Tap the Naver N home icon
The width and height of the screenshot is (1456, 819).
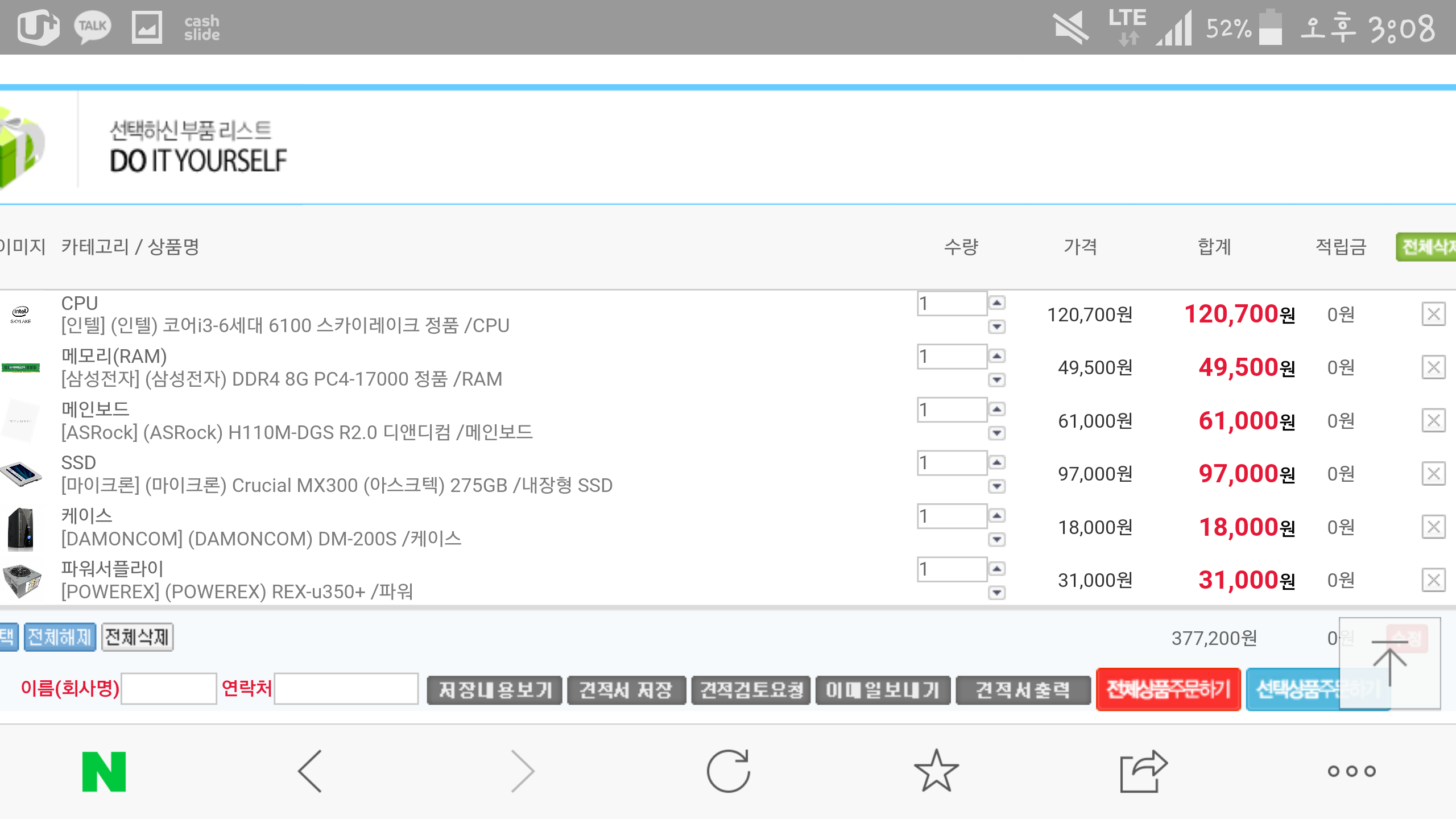click(104, 771)
